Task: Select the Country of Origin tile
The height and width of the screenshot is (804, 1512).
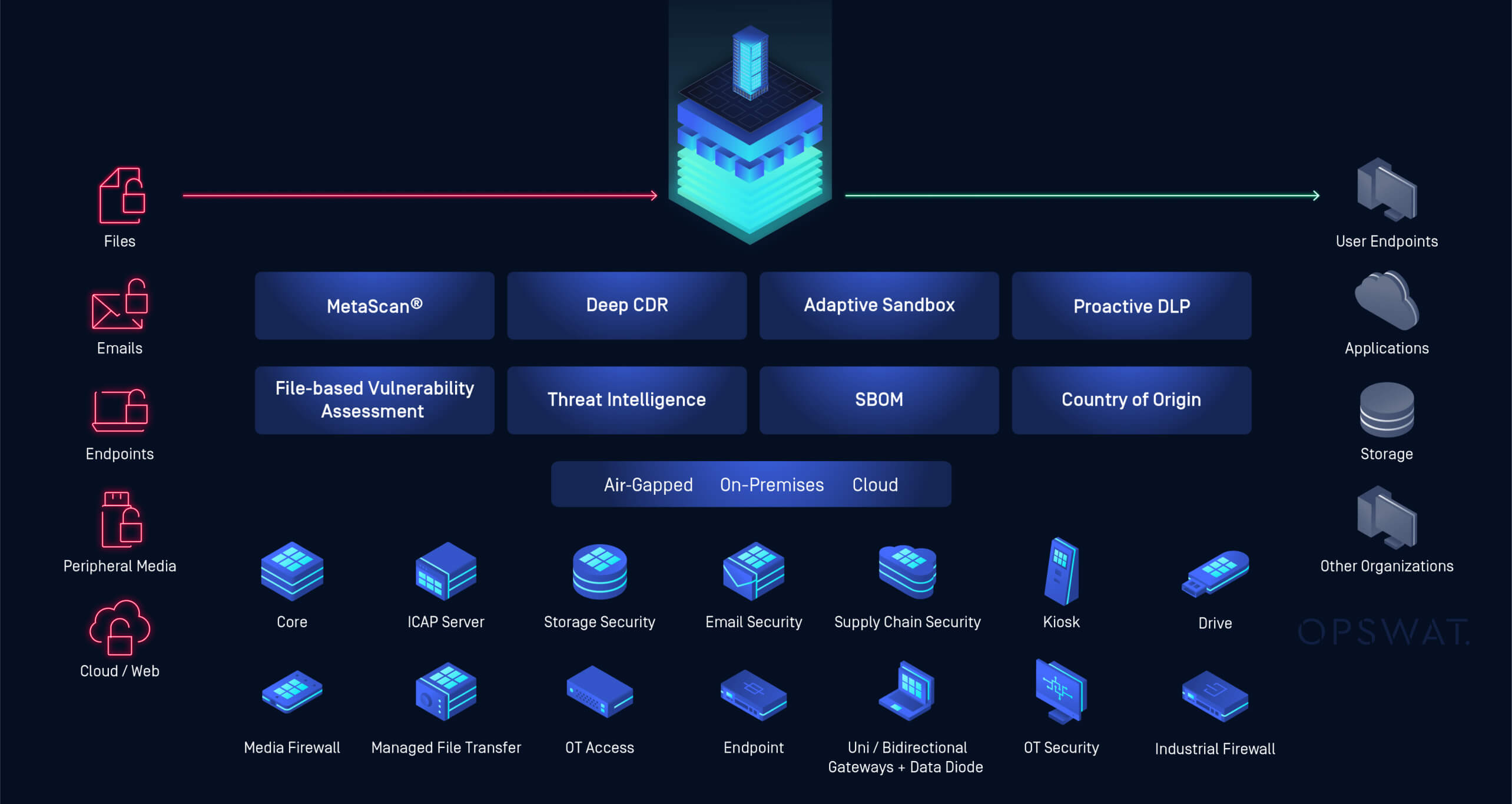Action: (x=1131, y=400)
